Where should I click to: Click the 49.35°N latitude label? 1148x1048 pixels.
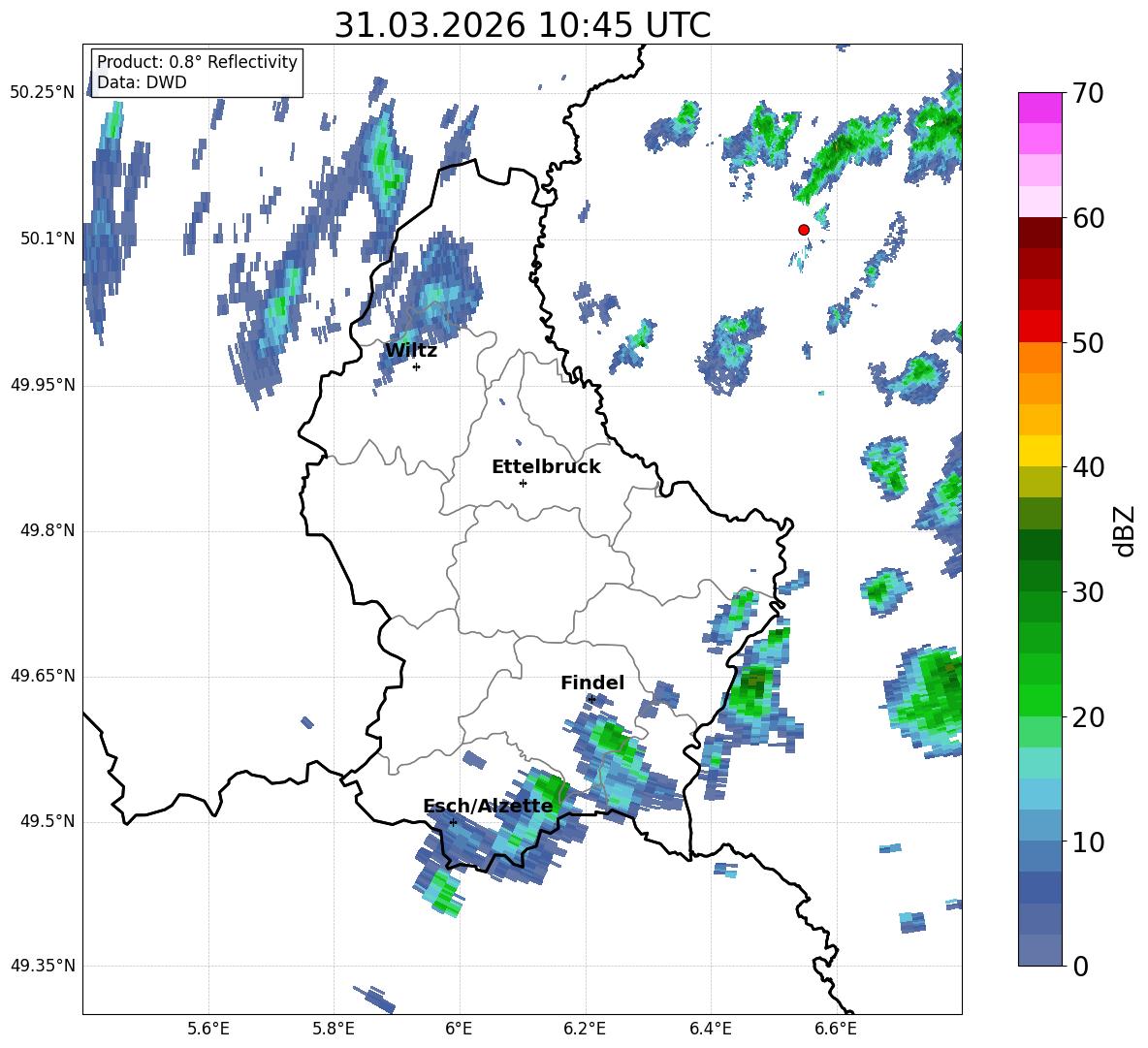[43, 966]
